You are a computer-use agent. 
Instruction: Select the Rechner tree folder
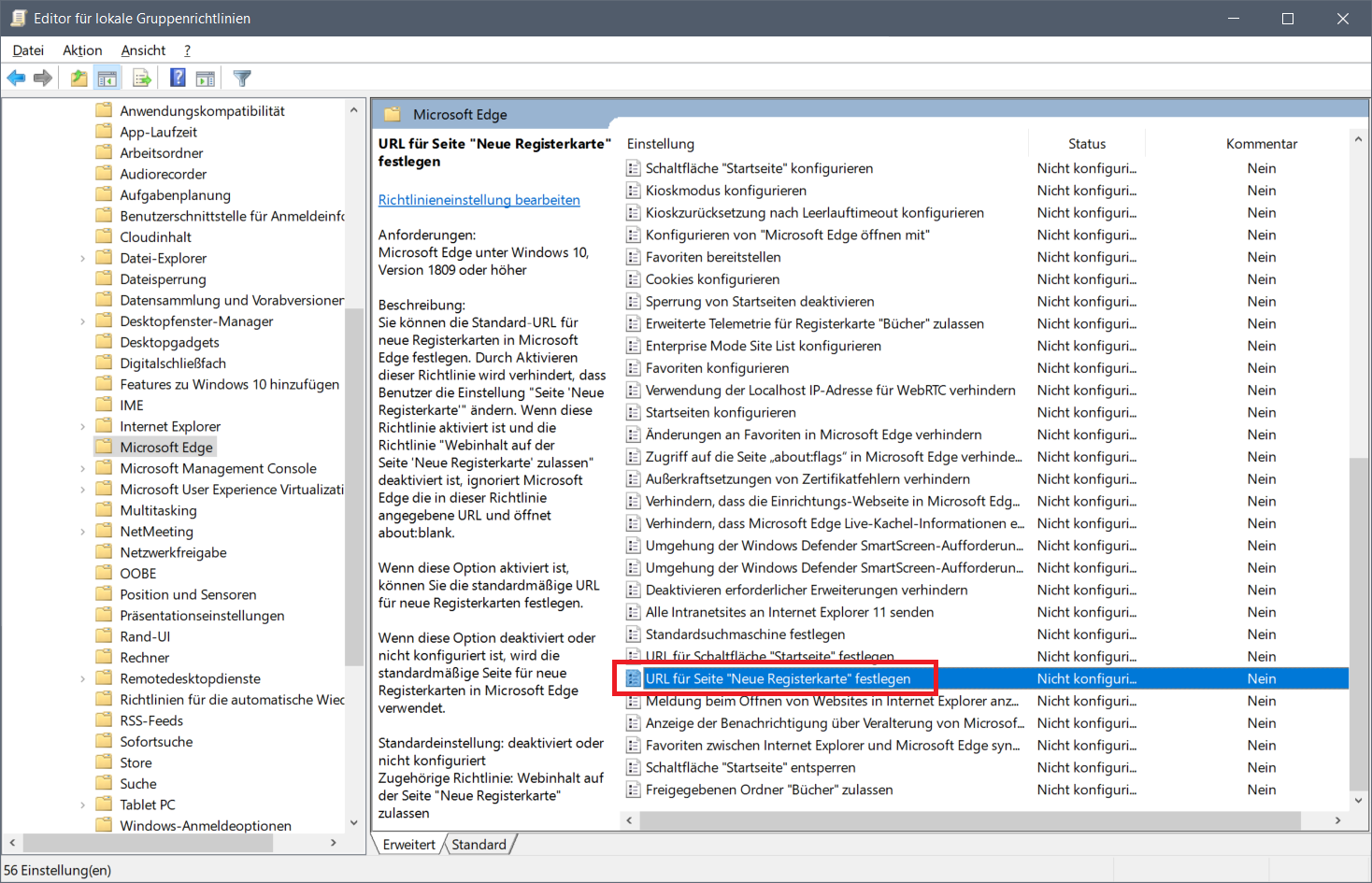tap(145, 658)
